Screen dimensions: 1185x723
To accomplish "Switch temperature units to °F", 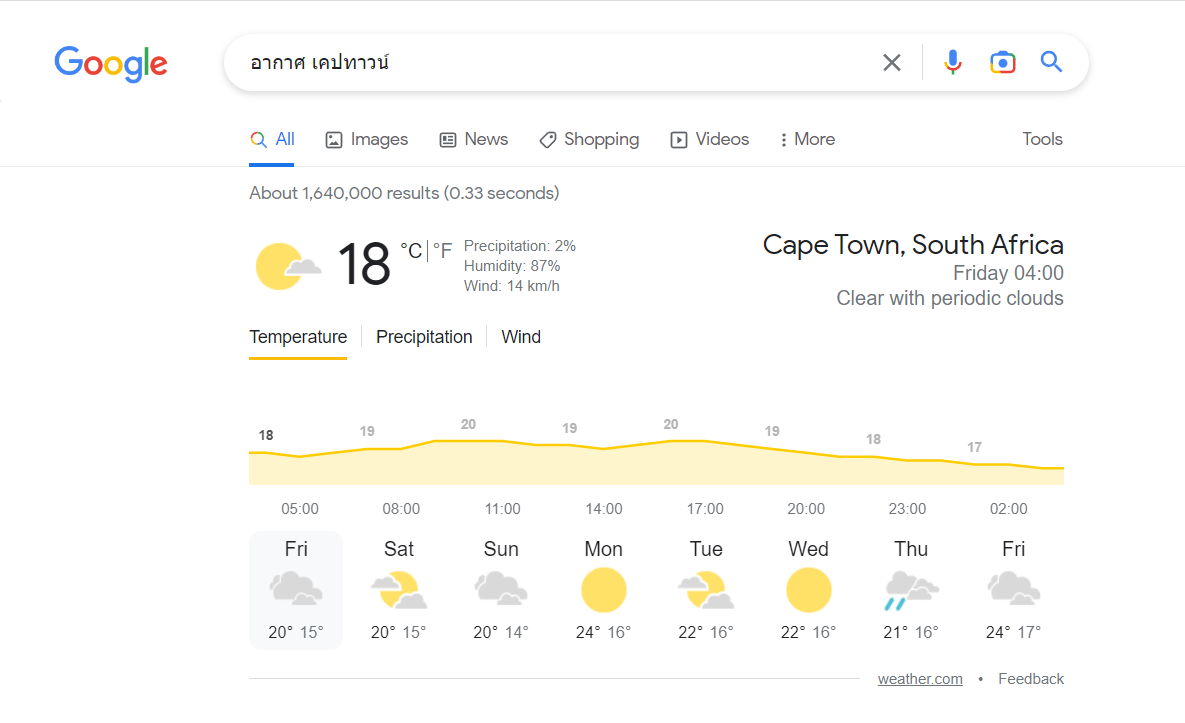I will [x=442, y=250].
